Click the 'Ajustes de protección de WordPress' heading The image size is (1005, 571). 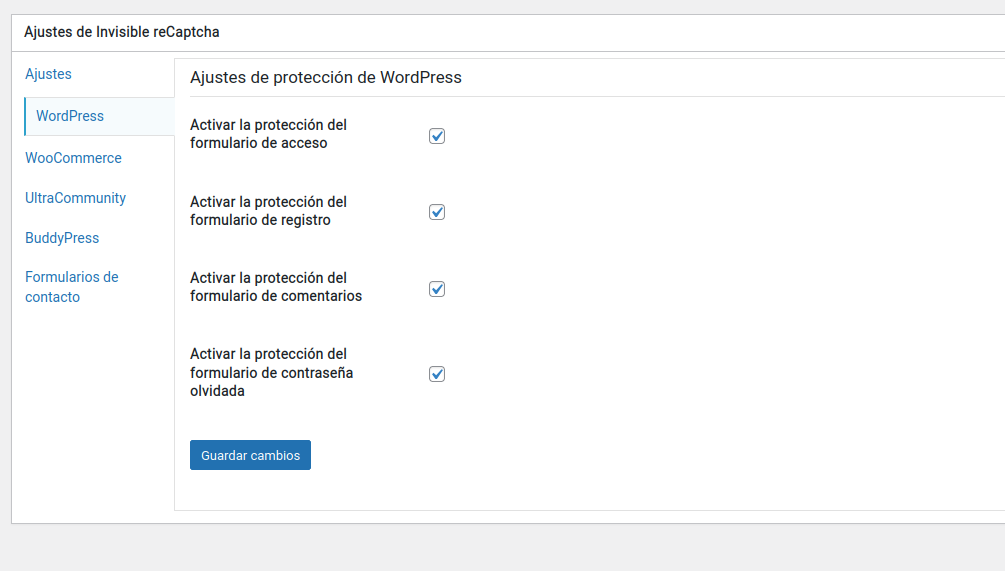click(326, 78)
